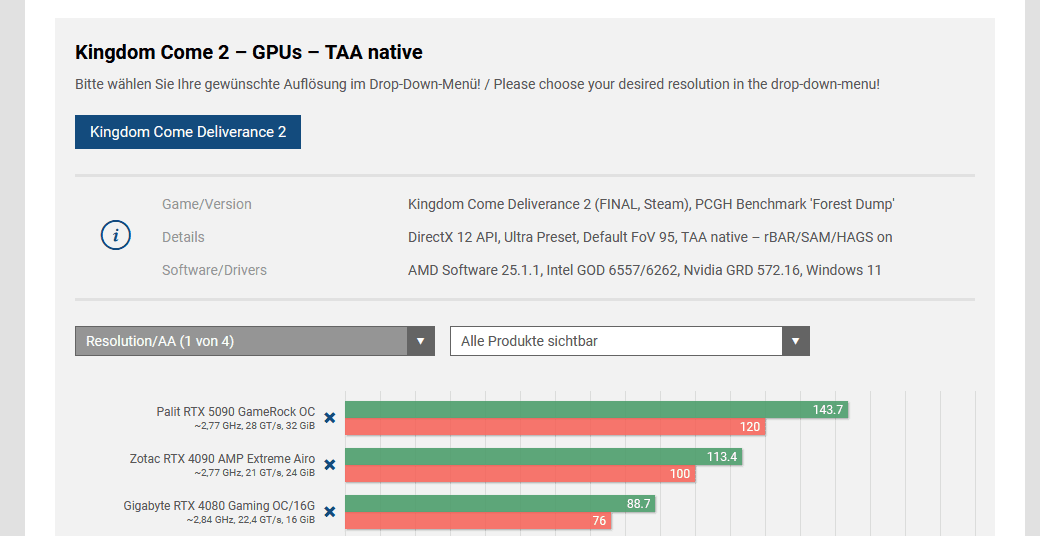The height and width of the screenshot is (536, 1040).
Task: Click the Software/Drivers row label
Action: coord(214,270)
